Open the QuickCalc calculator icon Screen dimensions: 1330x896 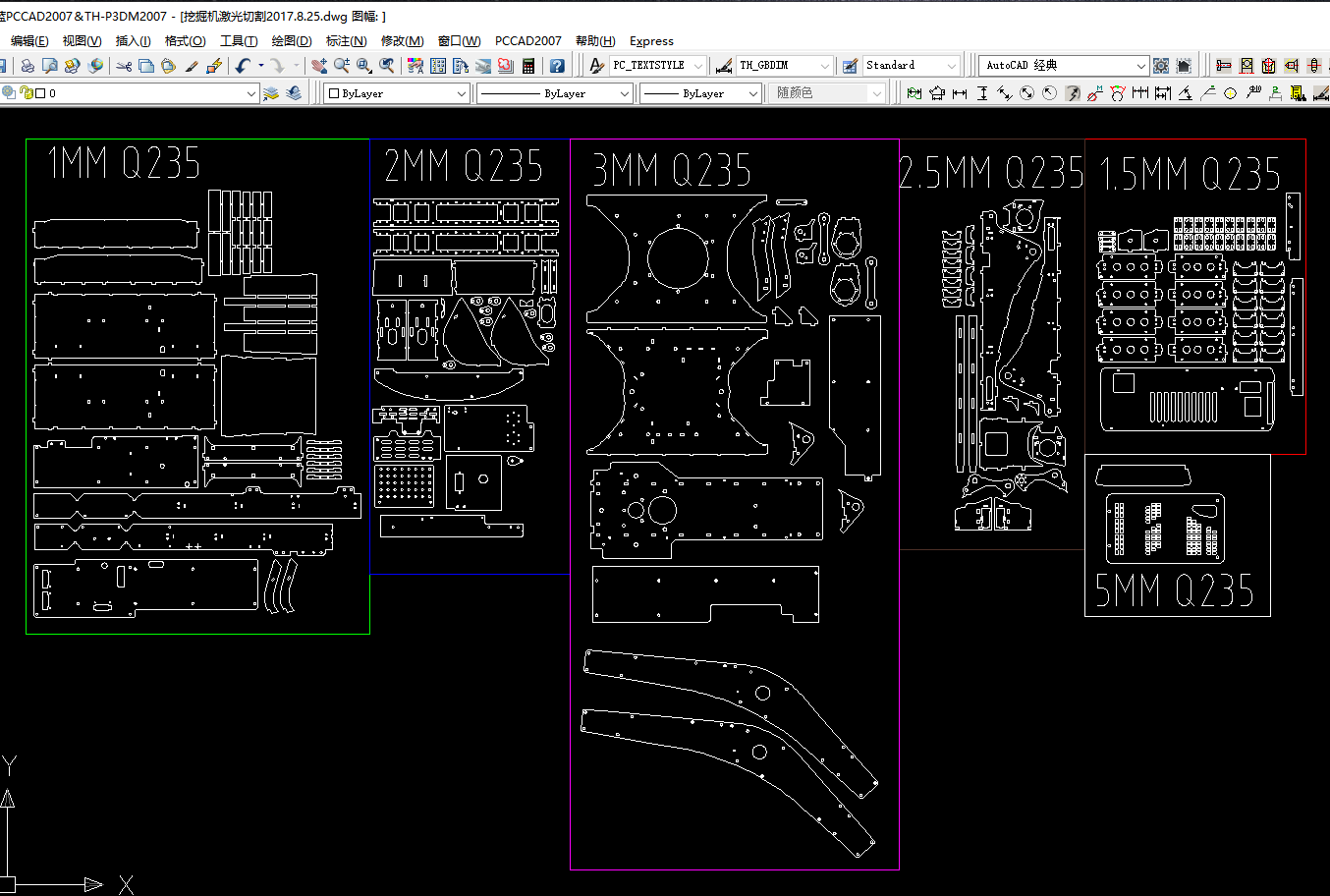click(528, 66)
